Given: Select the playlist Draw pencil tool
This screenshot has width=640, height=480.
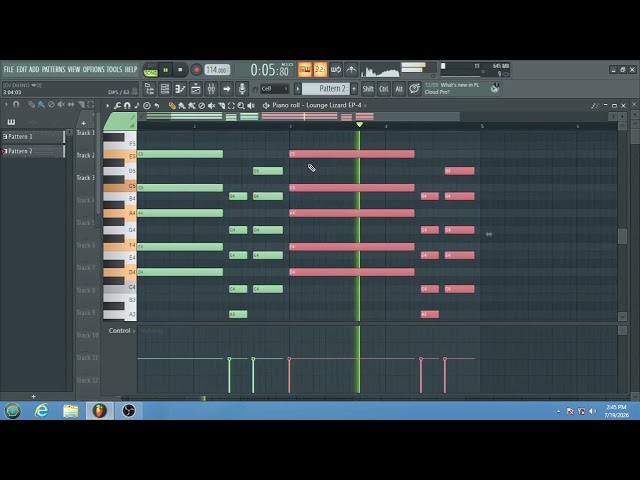Looking at the screenshot, I should pyautogui.click(x=31, y=104).
